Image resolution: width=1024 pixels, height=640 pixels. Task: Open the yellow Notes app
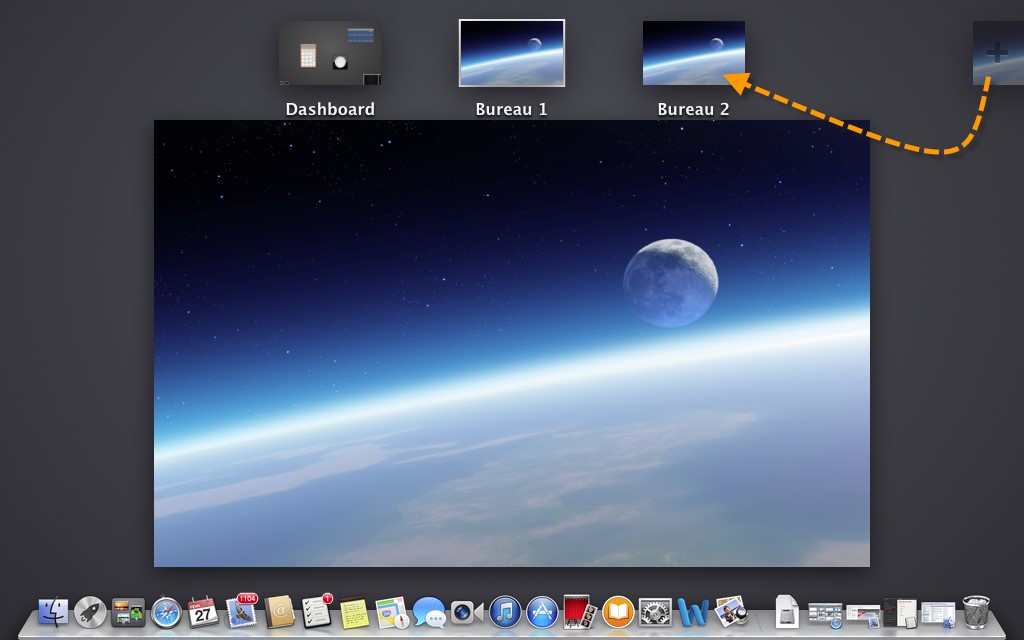[x=353, y=611]
